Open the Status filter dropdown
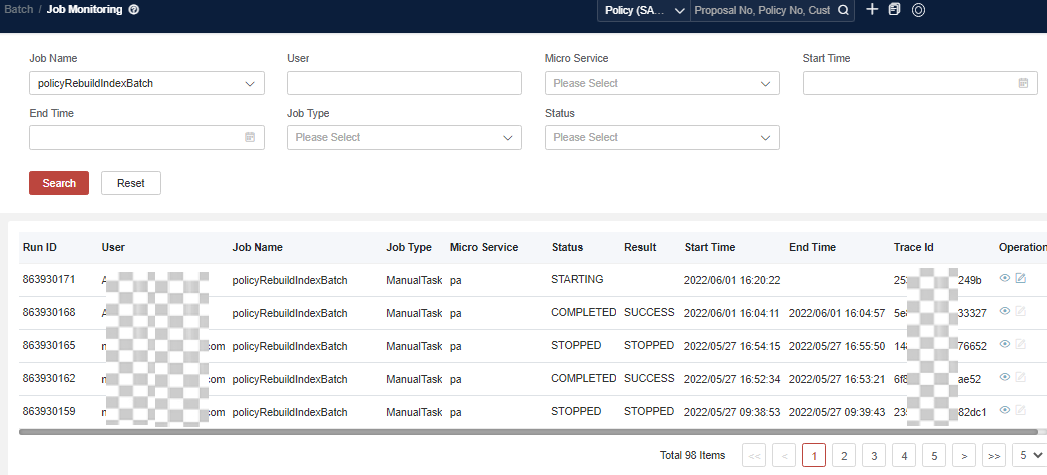The width and height of the screenshot is (1047, 475). [x=765, y=138]
